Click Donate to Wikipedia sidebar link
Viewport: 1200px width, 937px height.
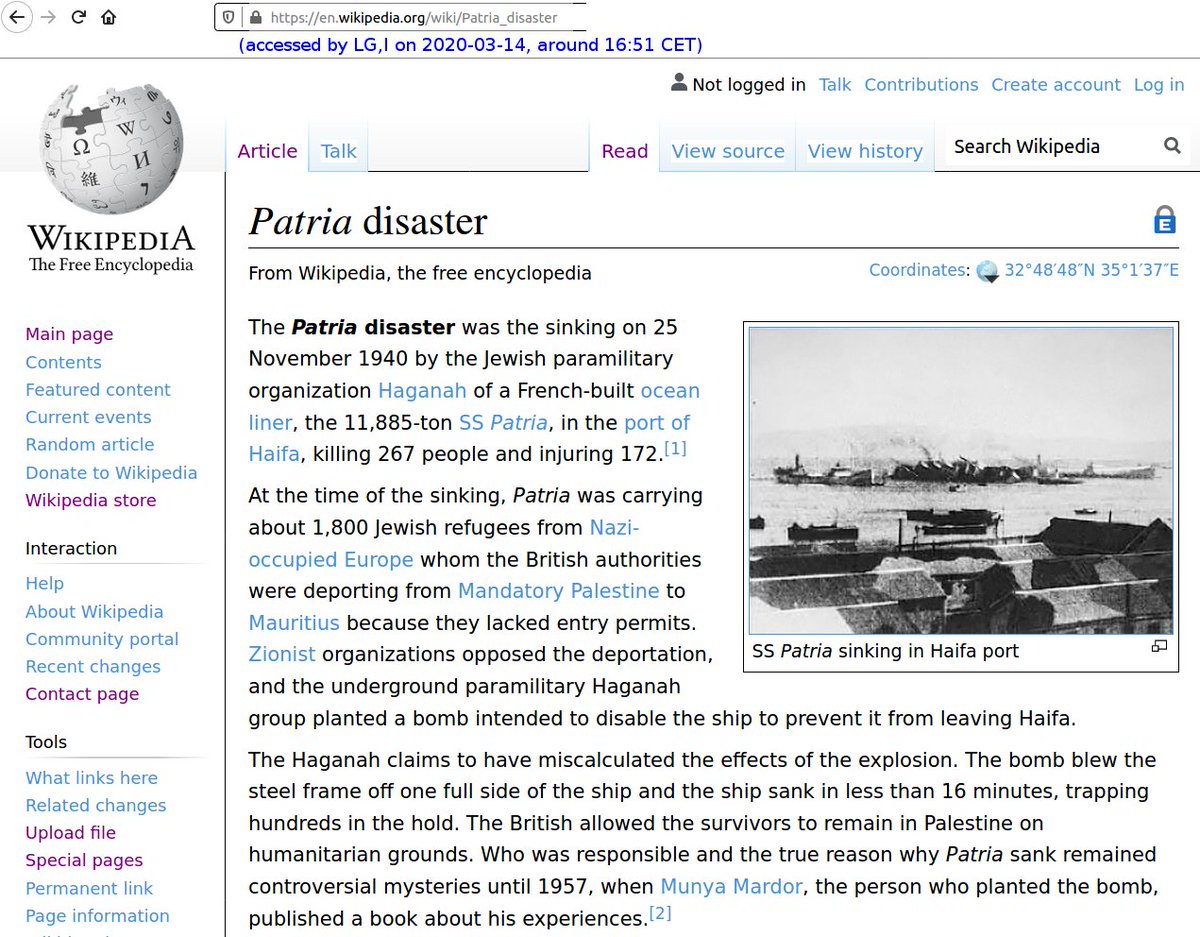click(111, 473)
